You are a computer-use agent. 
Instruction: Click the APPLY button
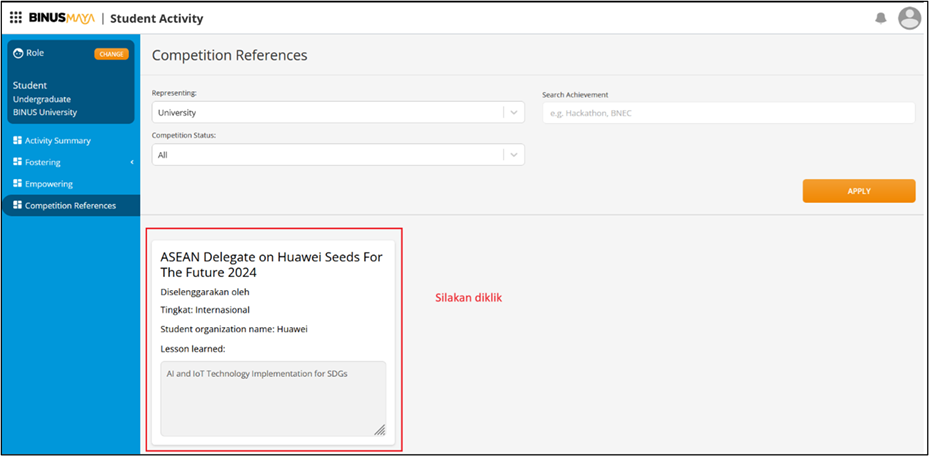tap(858, 191)
